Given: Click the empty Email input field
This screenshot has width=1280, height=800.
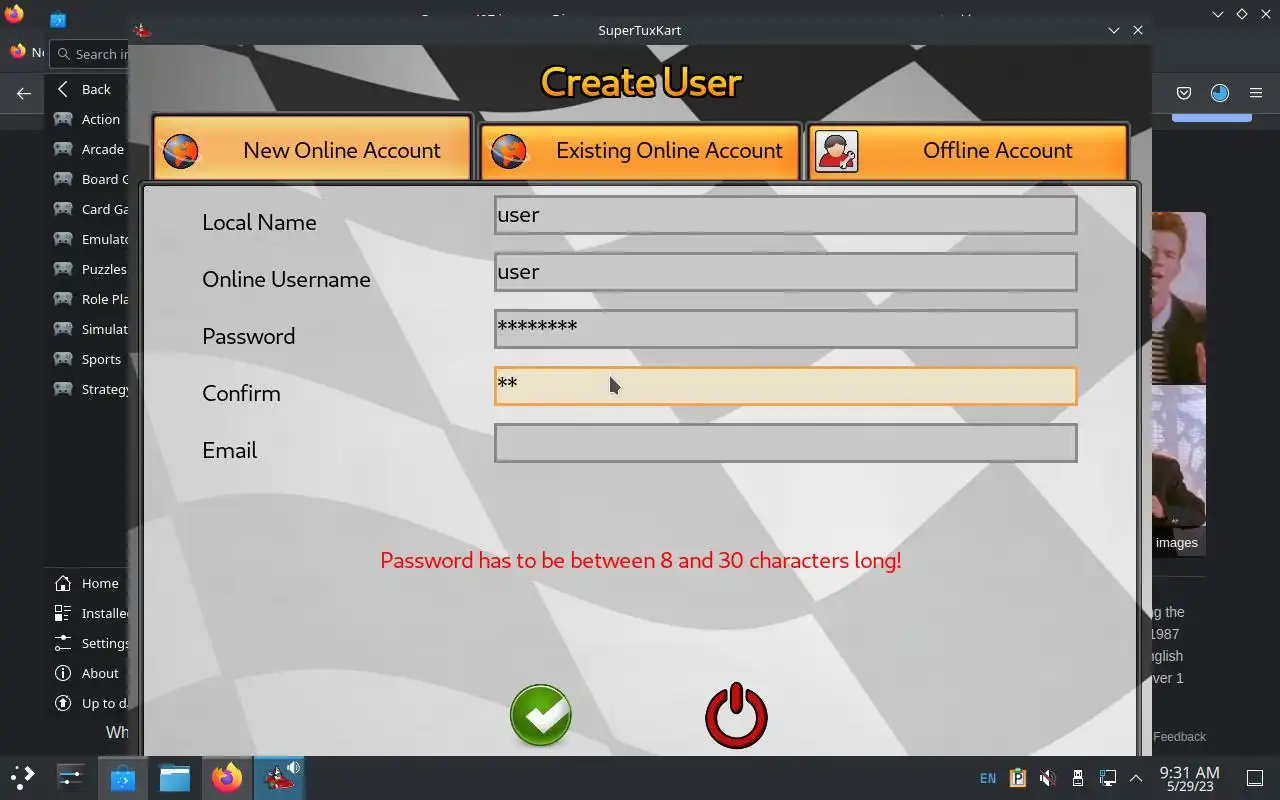Looking at the screenshot, I should pos(785,443).
